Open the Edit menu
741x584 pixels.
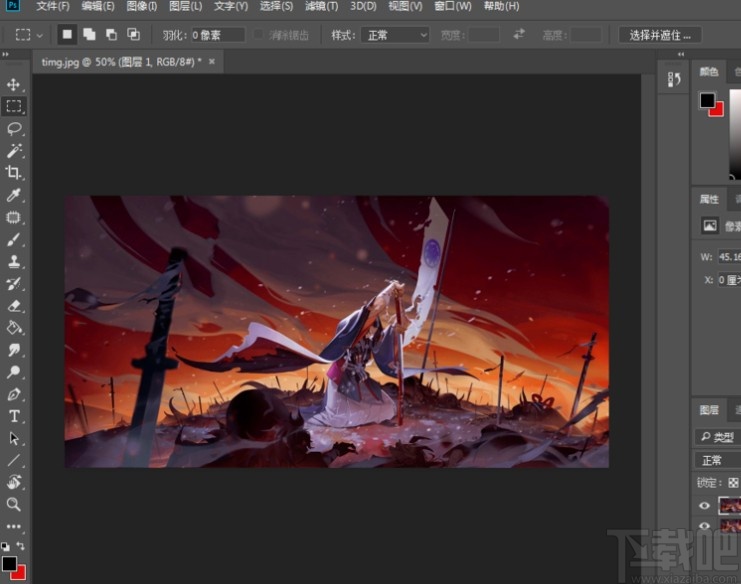(x=98, y=7)
